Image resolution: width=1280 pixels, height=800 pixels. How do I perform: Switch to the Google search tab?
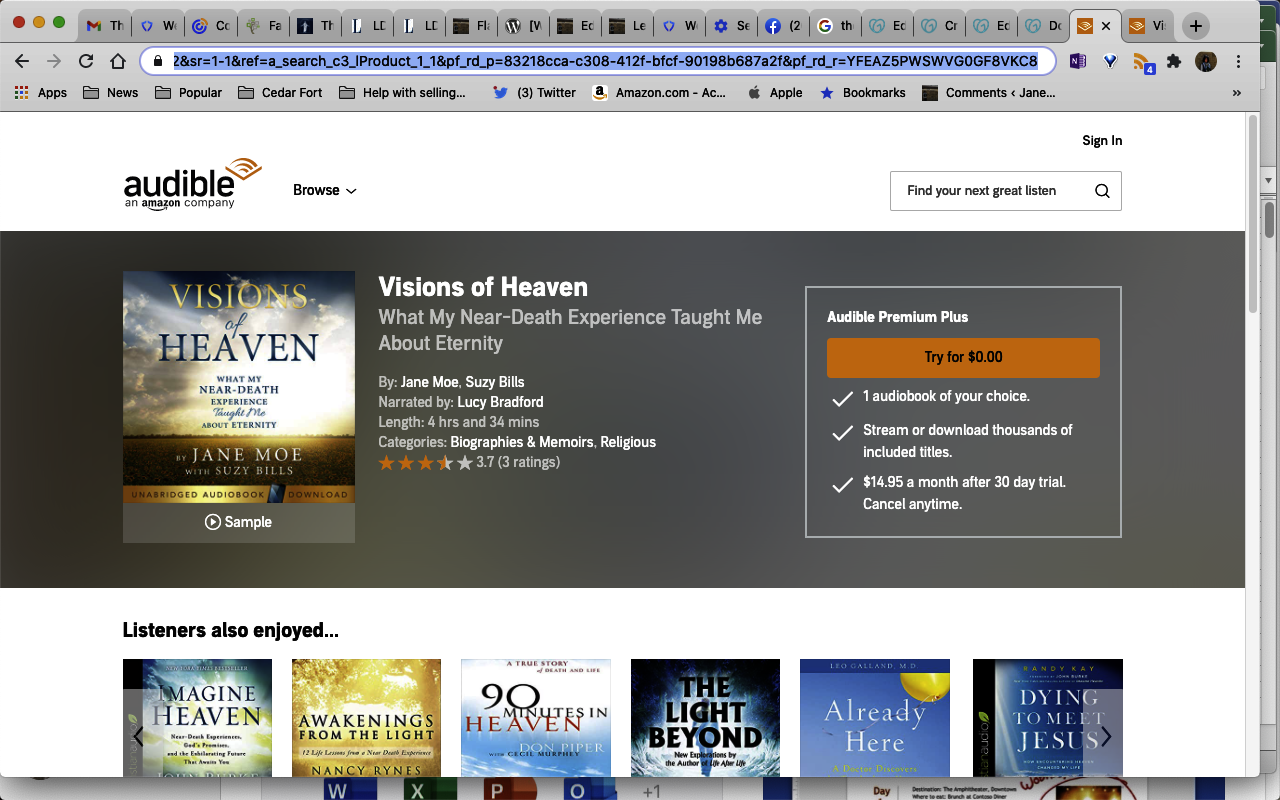(x=836, y=26)
